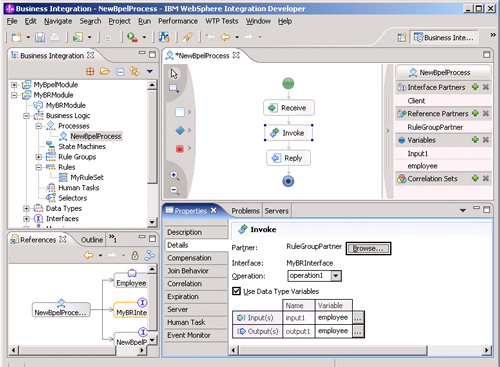The height and width of the screenshot is (367, 500).
Task: Open the Operation dropdown showing operation1
Action: tap(336, 276)
